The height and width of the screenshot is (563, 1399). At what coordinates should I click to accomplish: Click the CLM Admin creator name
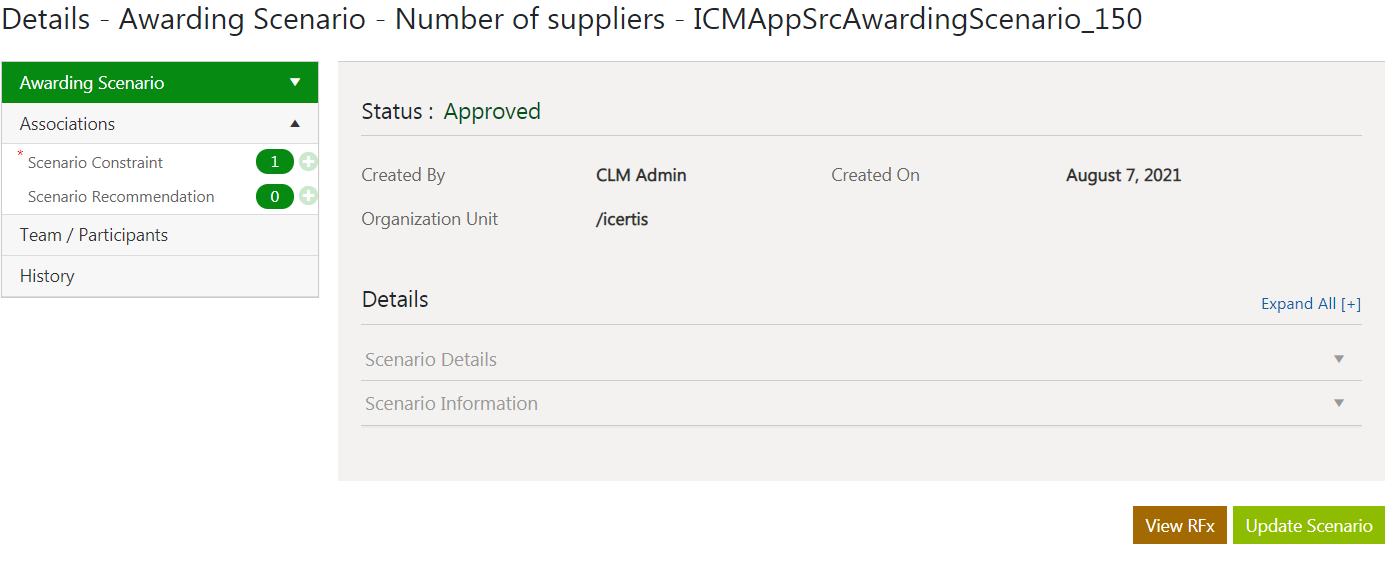point(641,175)
